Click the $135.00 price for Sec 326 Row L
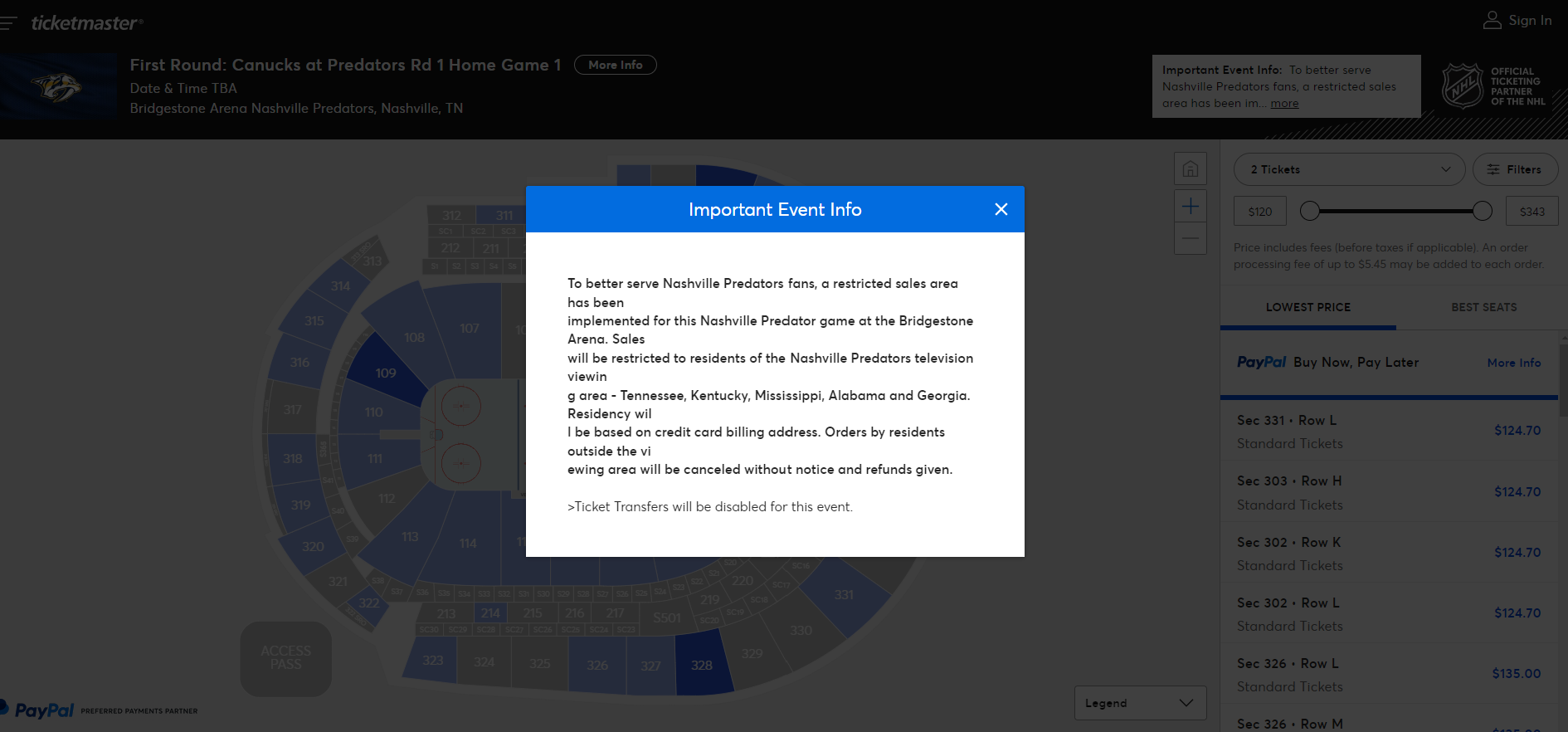 pos(1517,674)
